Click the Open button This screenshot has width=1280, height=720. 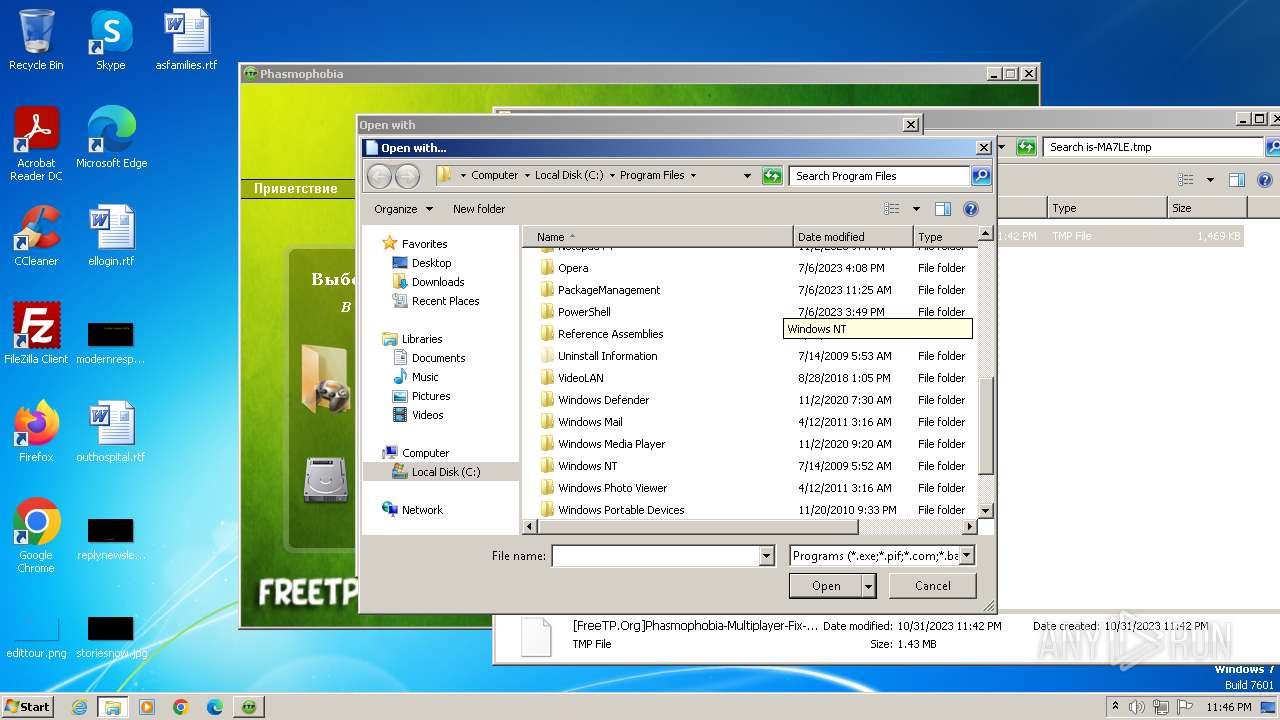(x=825, y=586)
